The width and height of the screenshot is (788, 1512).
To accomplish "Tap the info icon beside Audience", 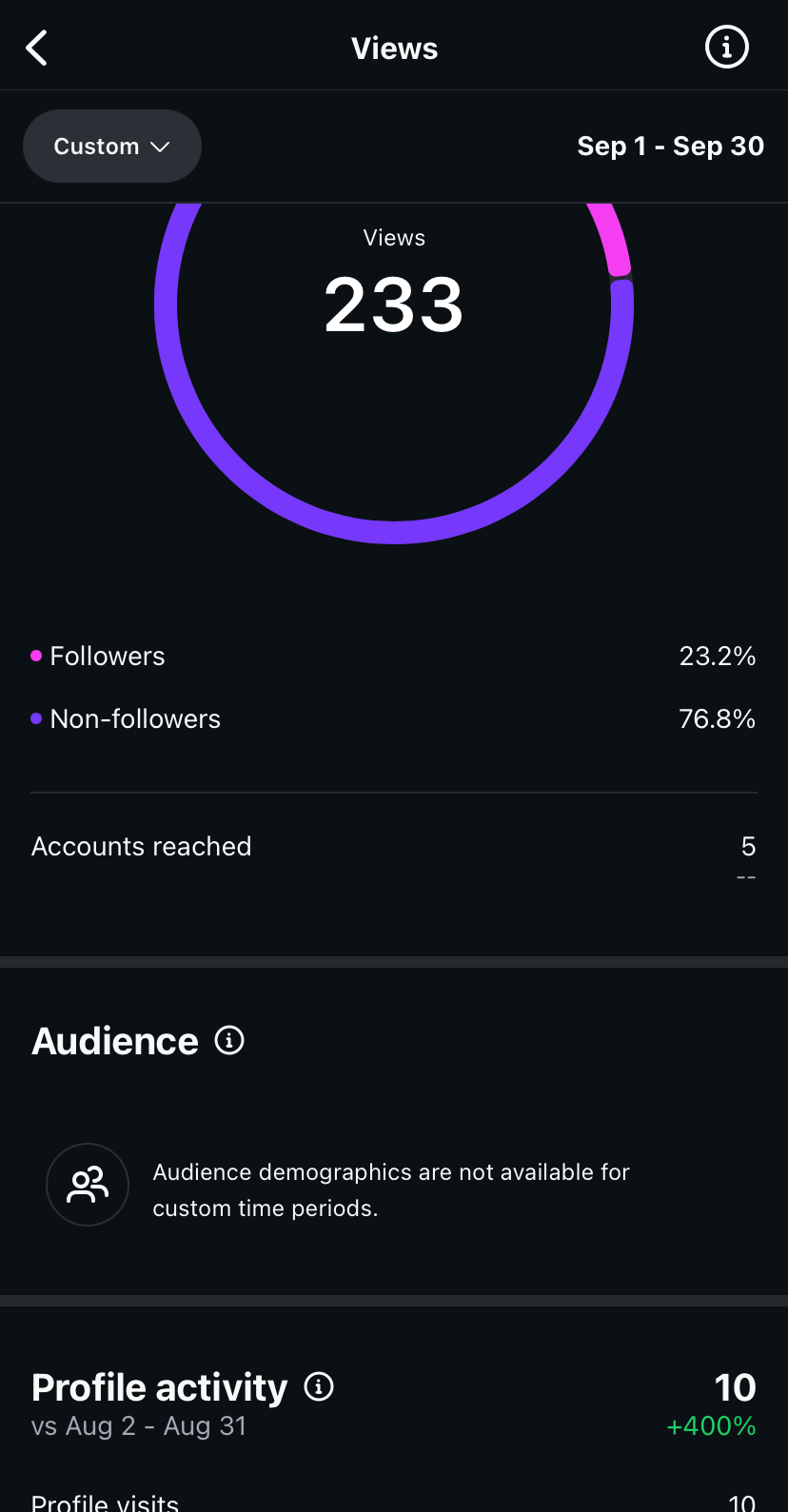I will pyautogui.click(x=229, y=1040).
